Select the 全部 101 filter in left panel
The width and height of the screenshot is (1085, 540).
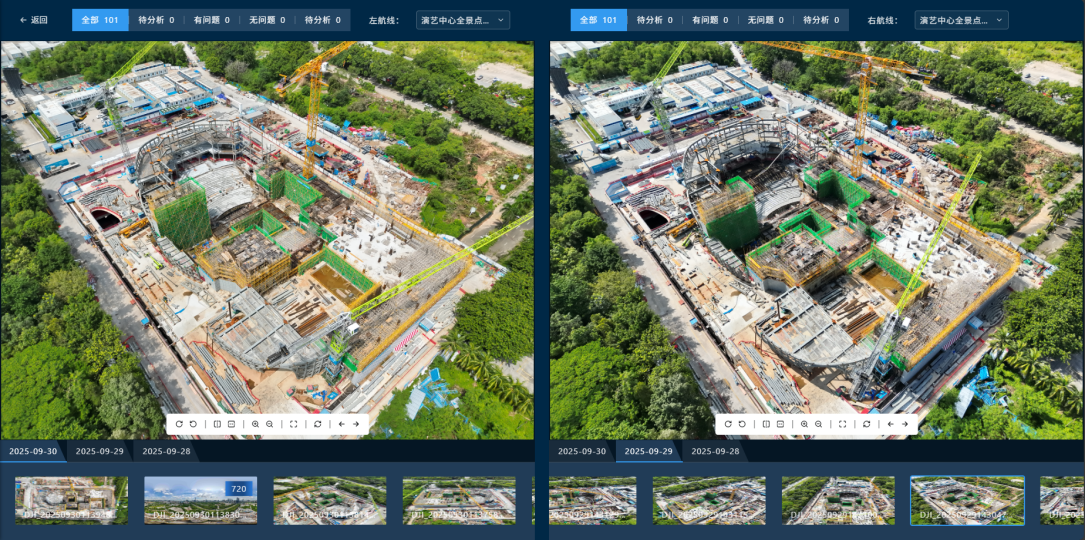[100, 20]
